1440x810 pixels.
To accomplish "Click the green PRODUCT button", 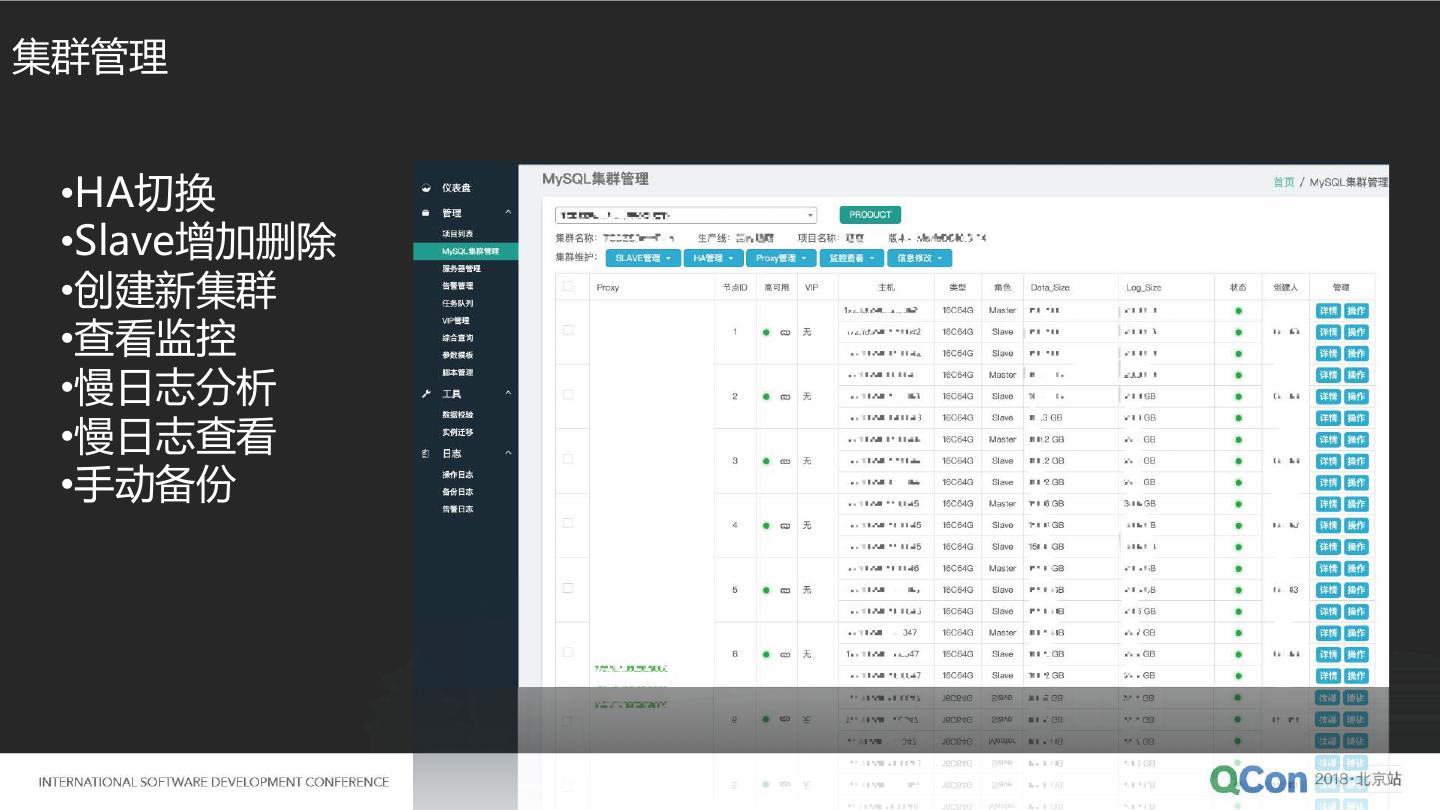I will tap(870, 215).
